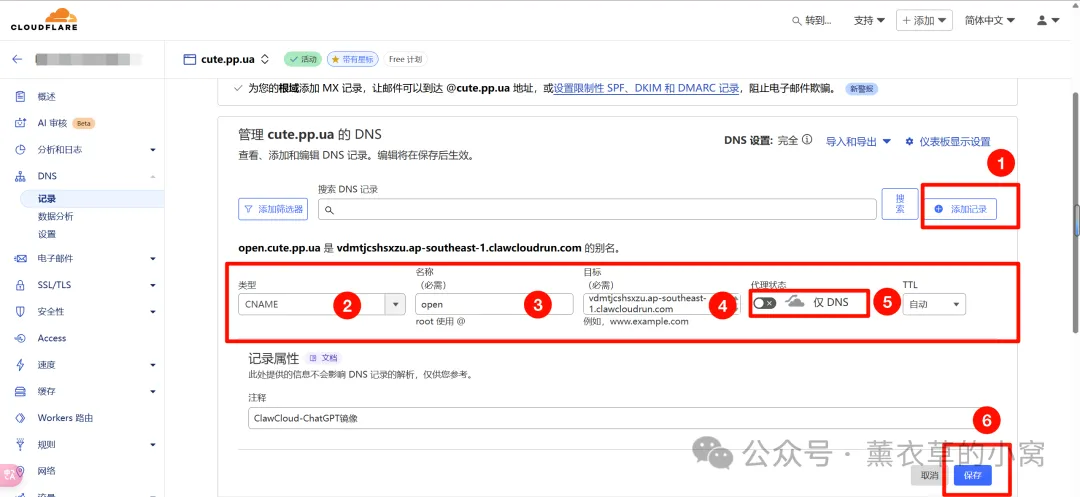The image size is (1080, 497).
Task: Open the 支持 dropdown menu
Action: click(x=869, y=21)
